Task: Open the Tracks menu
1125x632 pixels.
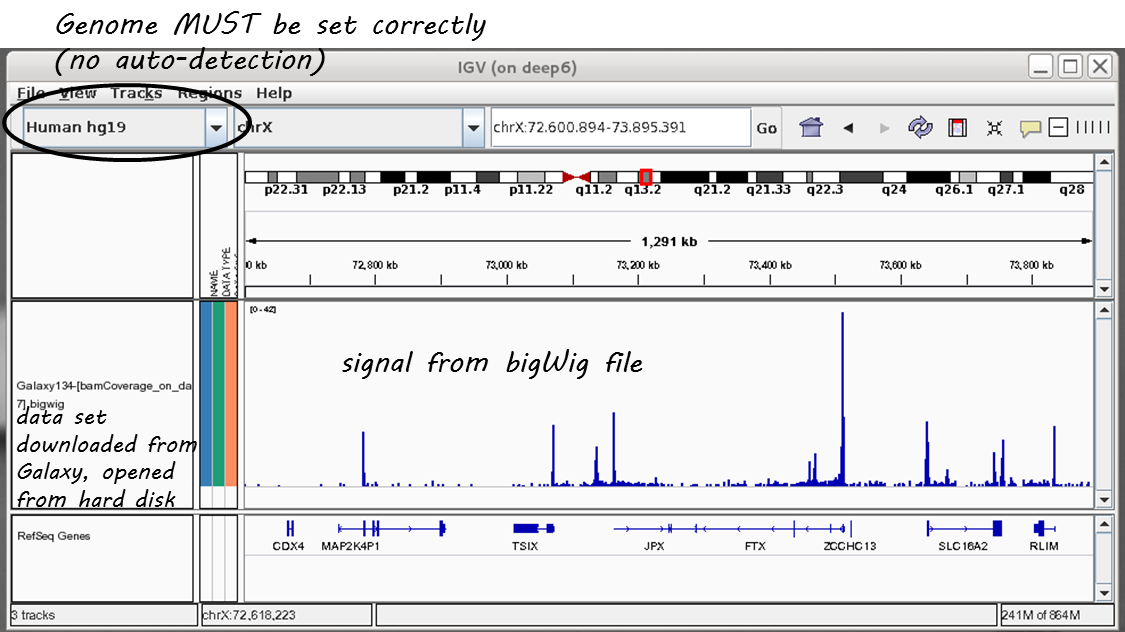Action: coord(136,93)
